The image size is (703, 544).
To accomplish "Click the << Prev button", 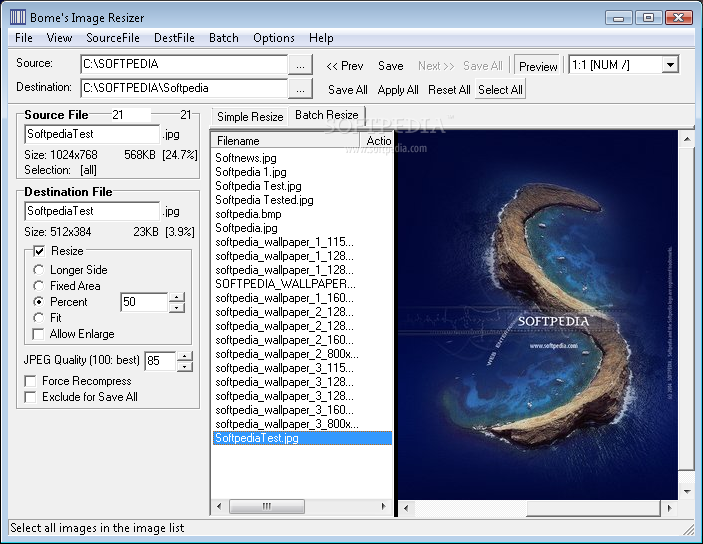I will [x=345, y=66].
